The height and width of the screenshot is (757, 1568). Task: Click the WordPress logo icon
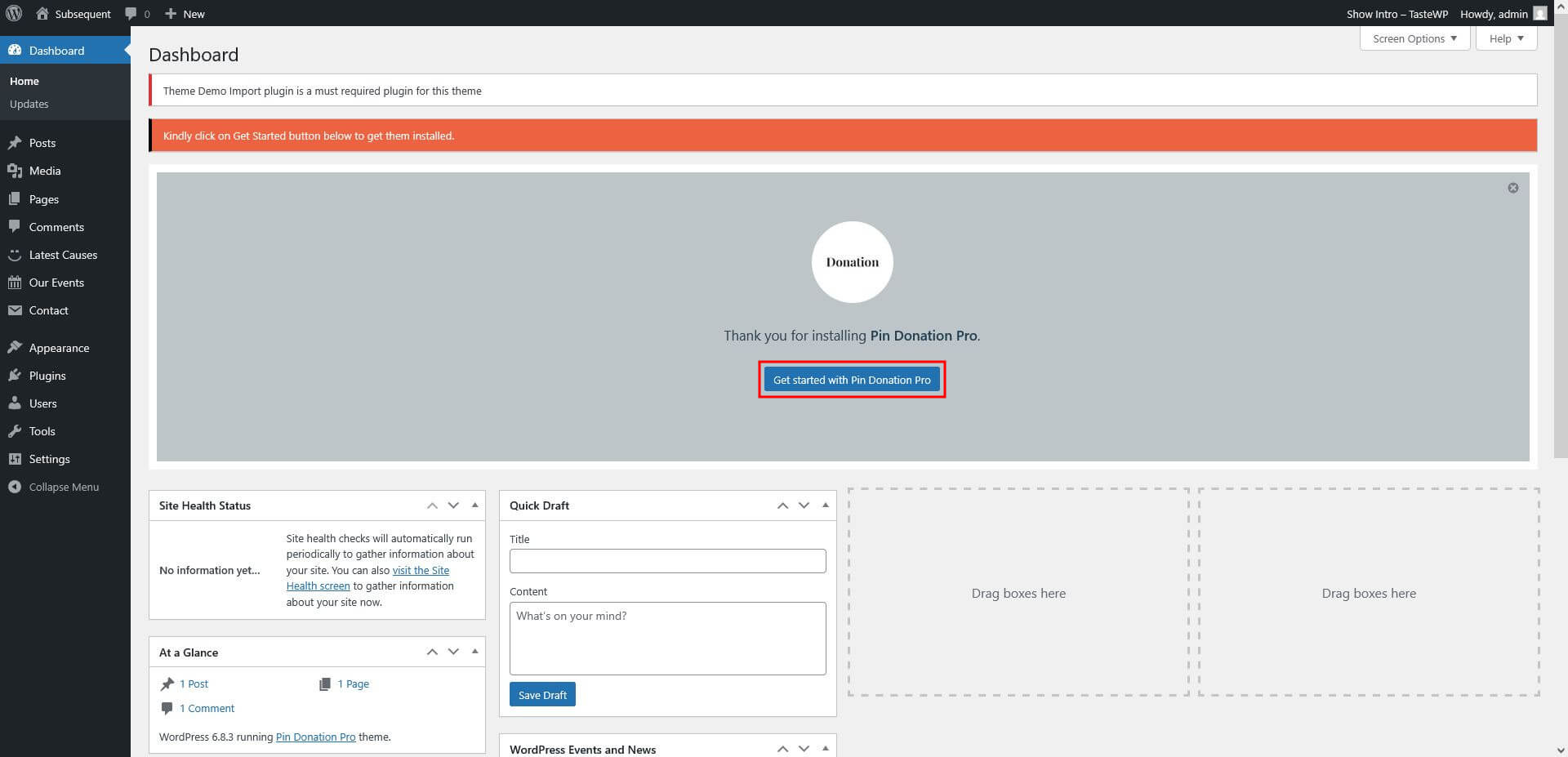(14, 14)
